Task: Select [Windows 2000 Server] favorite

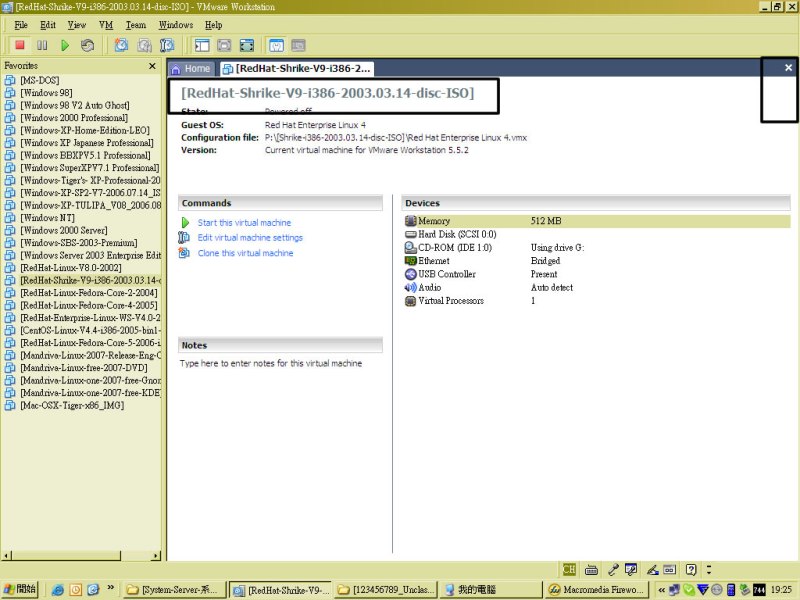Action: (x=64, y=230)
